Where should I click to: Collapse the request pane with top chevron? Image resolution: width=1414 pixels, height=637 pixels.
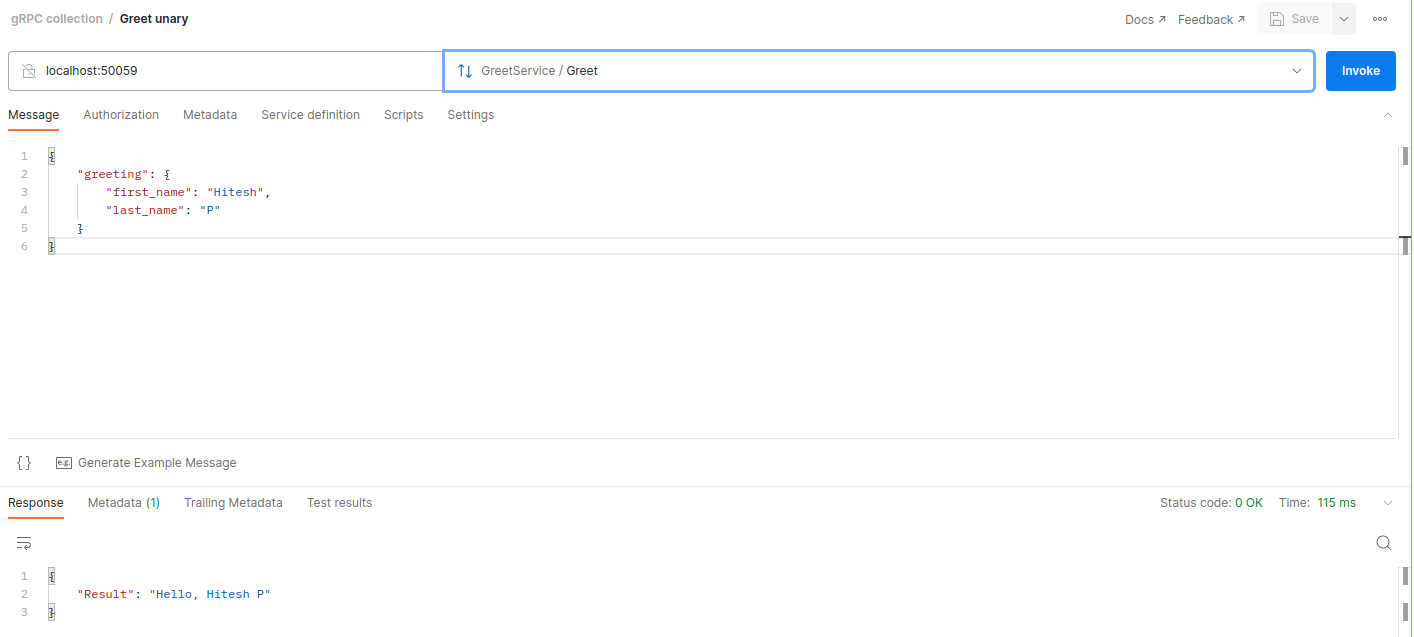click(x=1388, y=115)
